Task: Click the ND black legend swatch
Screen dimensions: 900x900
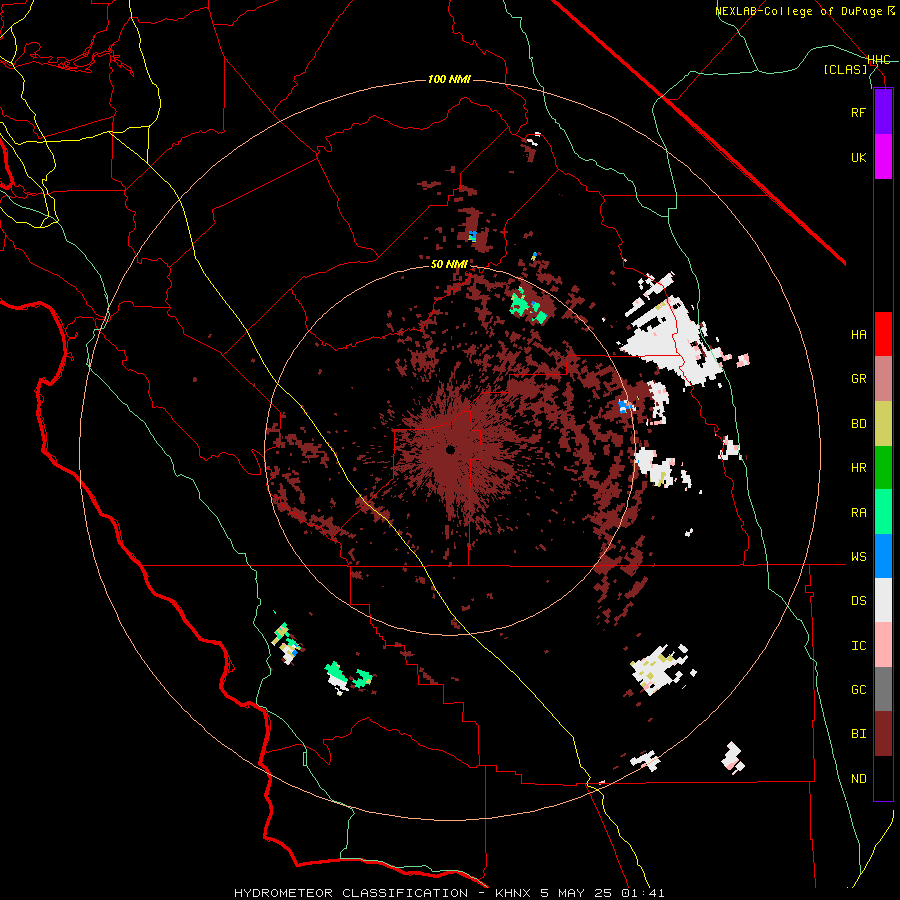Action: coord(883,778)
